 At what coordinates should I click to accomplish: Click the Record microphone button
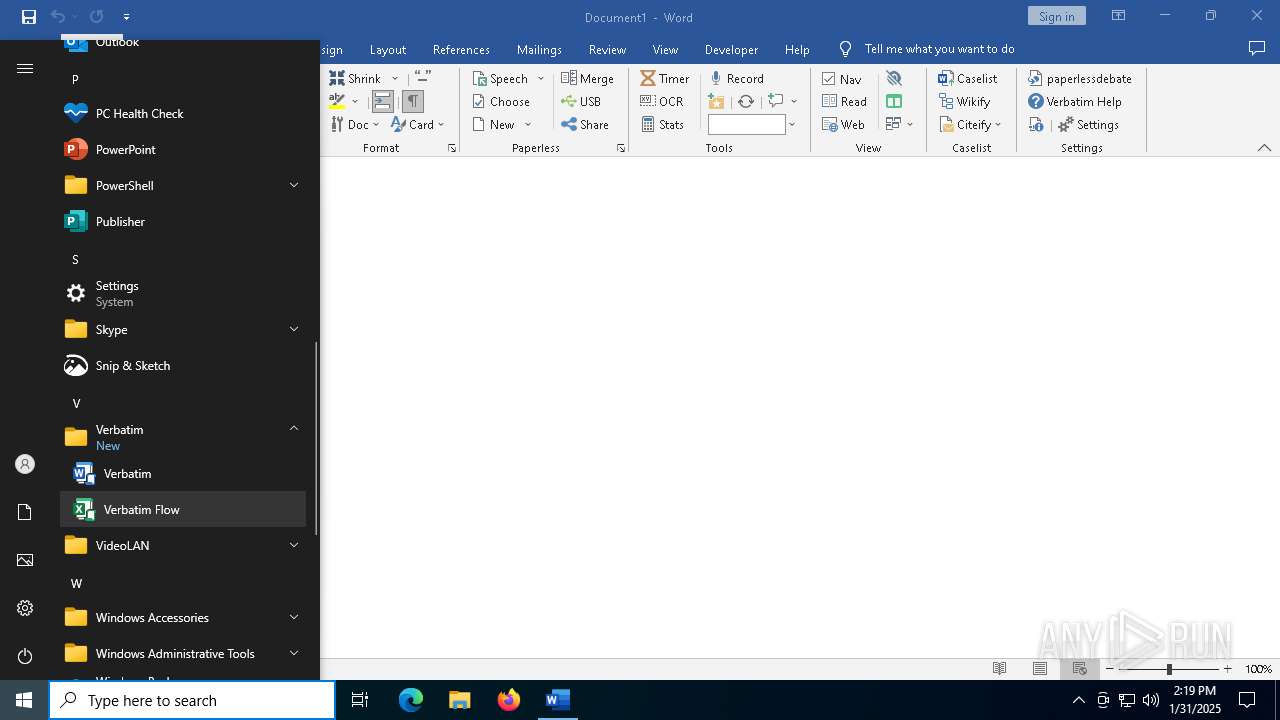[737, 78]
